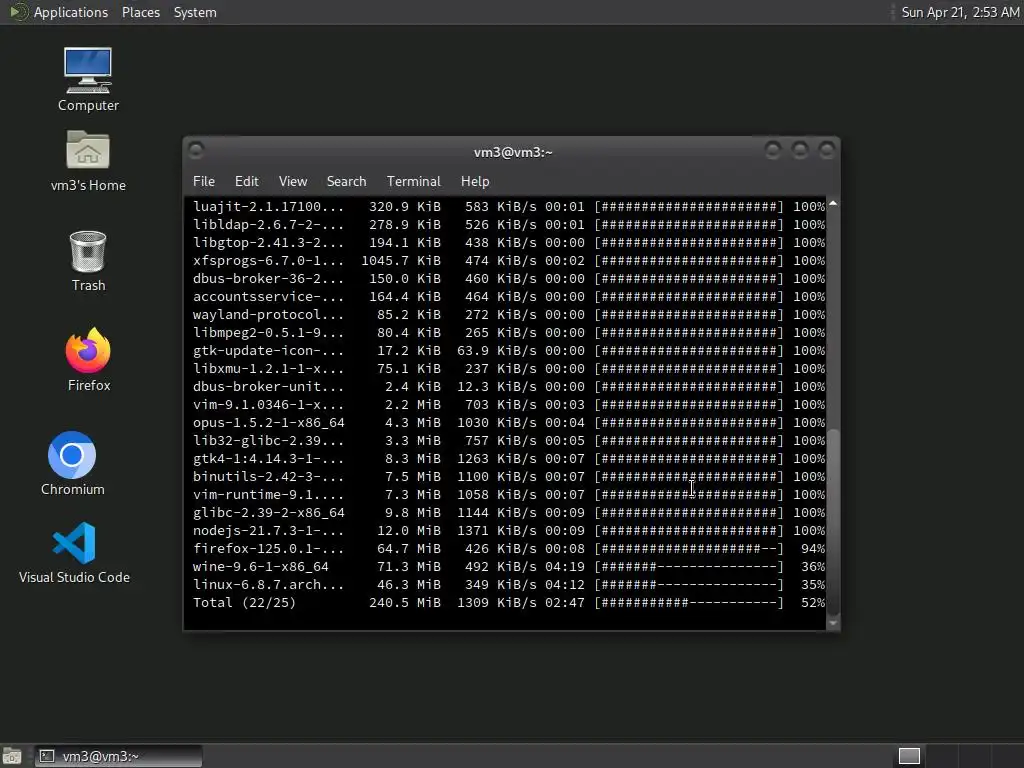Click the clock showing Sun Apr 21

pyautogui.click(x=960, y=12)
